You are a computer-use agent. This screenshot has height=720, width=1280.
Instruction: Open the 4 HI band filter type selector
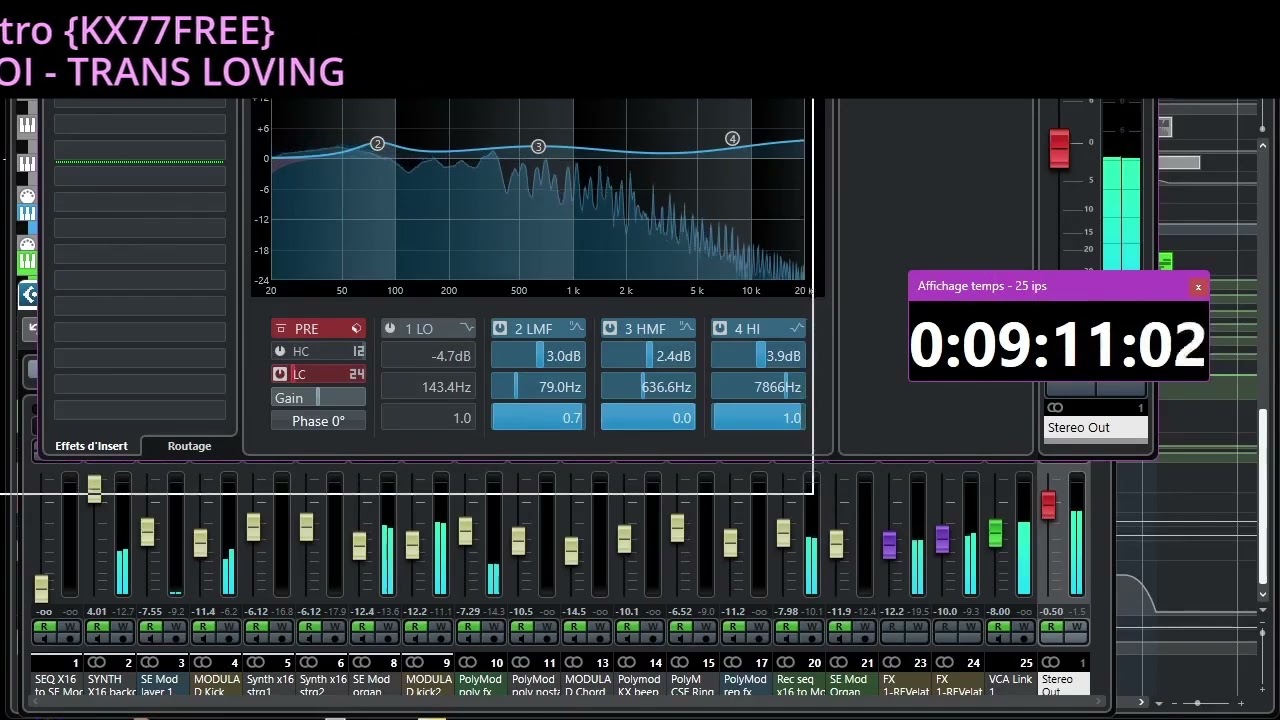796,328
